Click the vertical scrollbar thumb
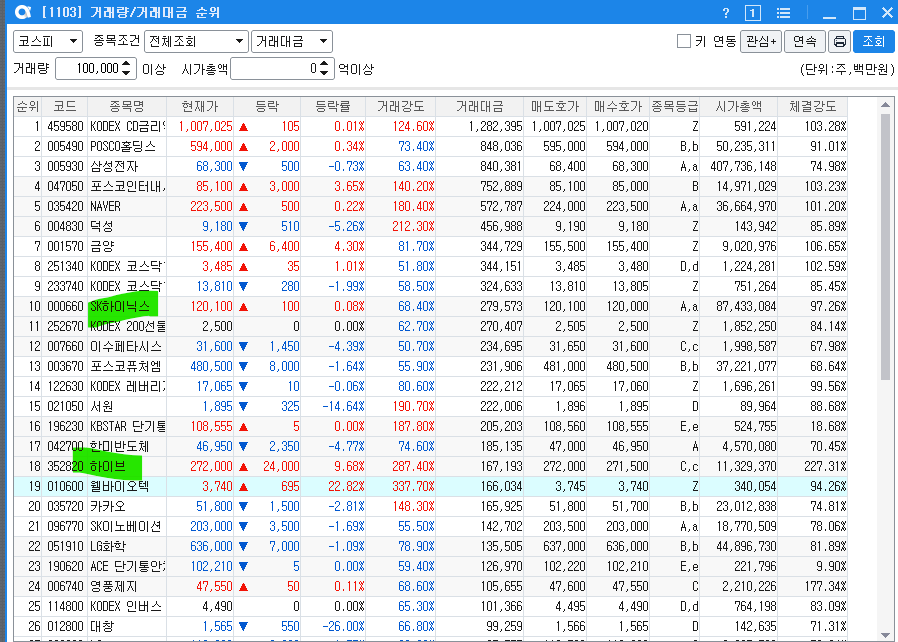The image size is (898, 642). click(x=885, y=246)
